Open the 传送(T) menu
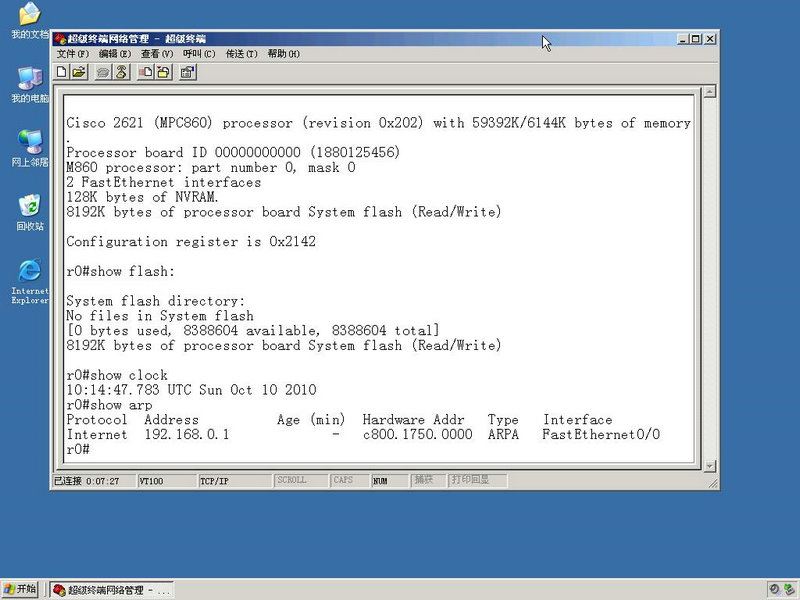 241,54
